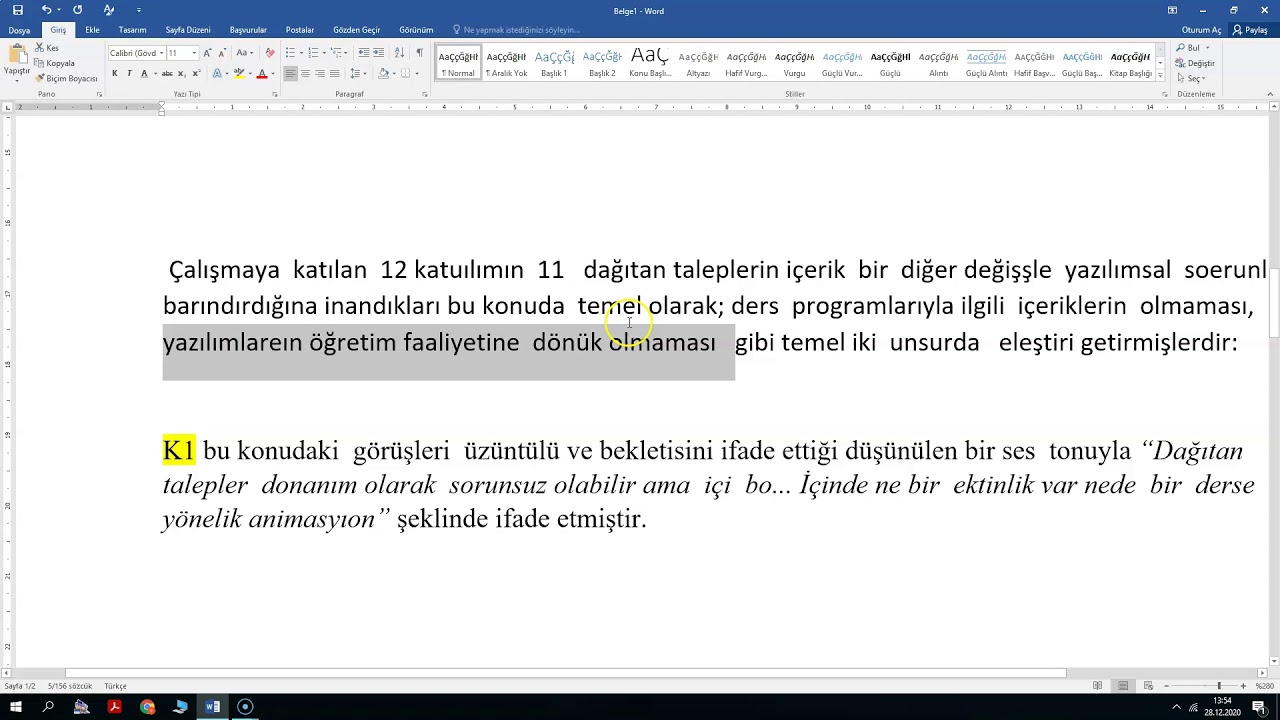Toggle show paragraph marks (¶)
The width and height of the screenshot is (1280, 720).
[x=419, y=53]
